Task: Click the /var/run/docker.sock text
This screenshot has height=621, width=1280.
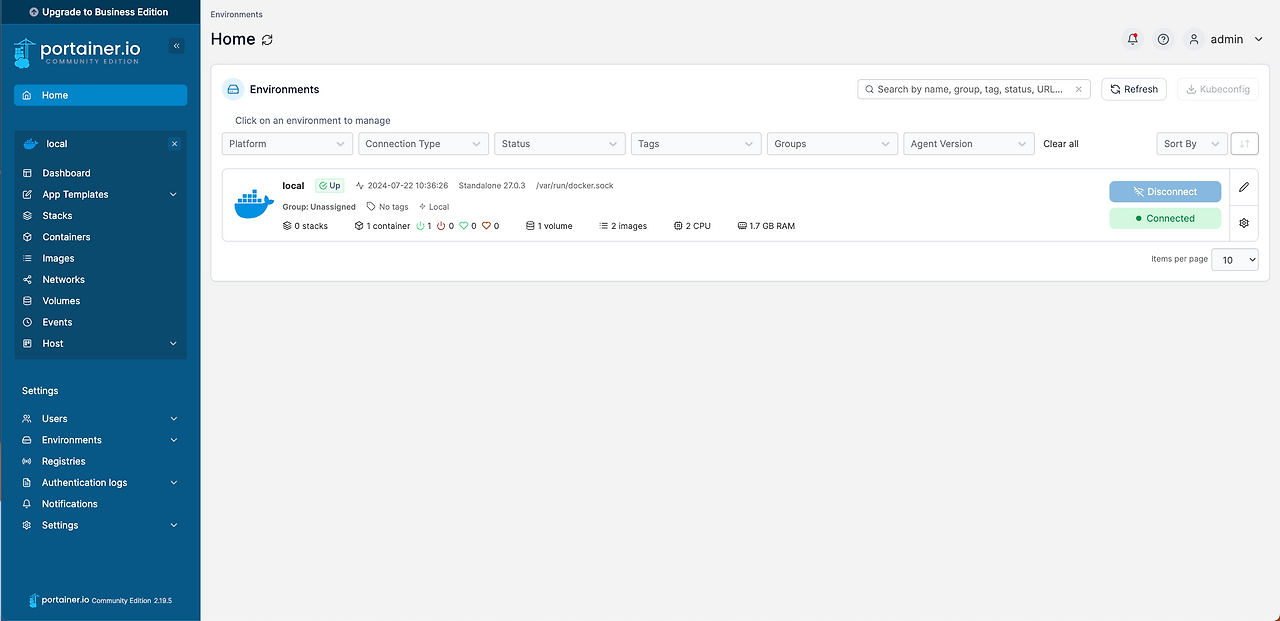Action: point(574,186)
